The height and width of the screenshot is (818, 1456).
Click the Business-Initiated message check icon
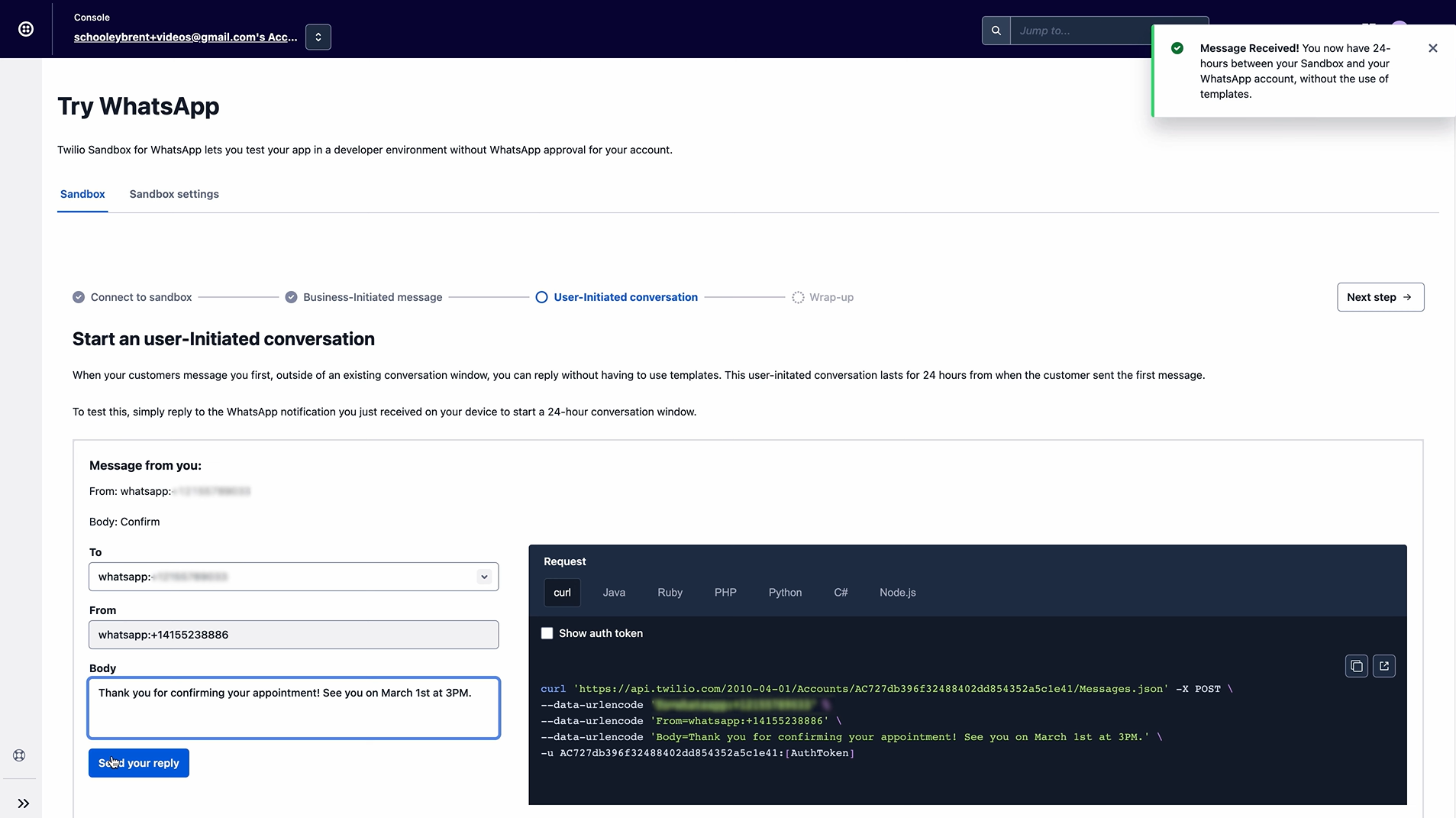pos(291,297)
